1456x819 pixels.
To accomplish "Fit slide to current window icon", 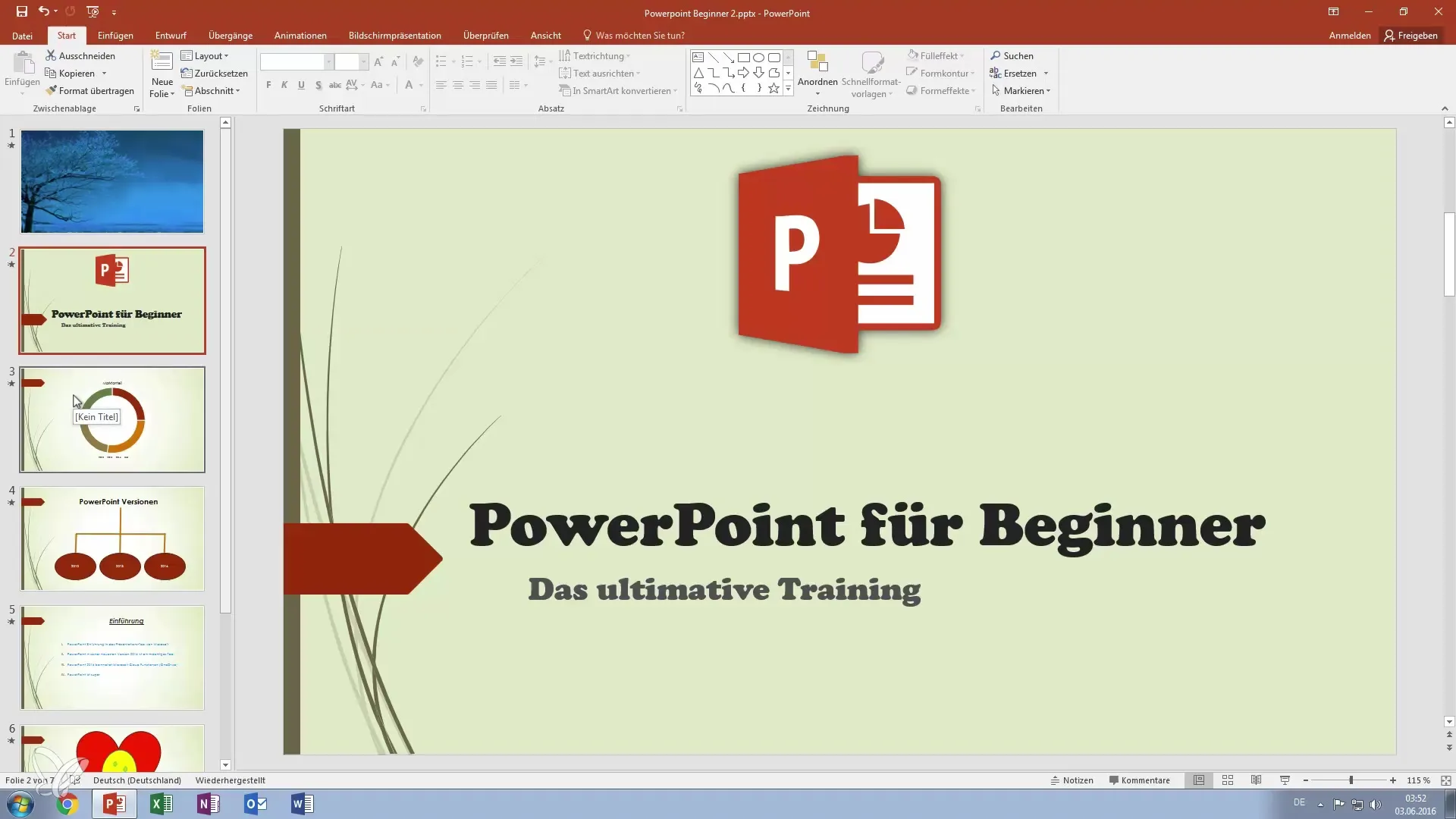I will click(x=1446, y=780).
